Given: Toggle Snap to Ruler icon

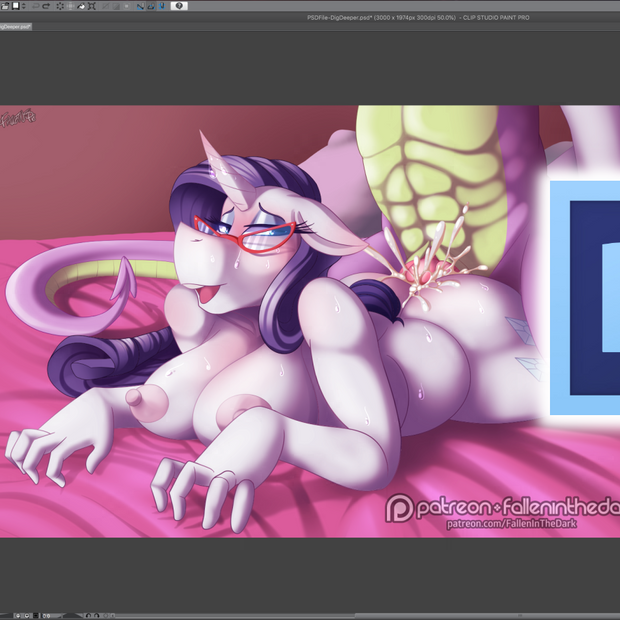Looking at the screenshot, I should pyautogui.click(x=140, y=6).
